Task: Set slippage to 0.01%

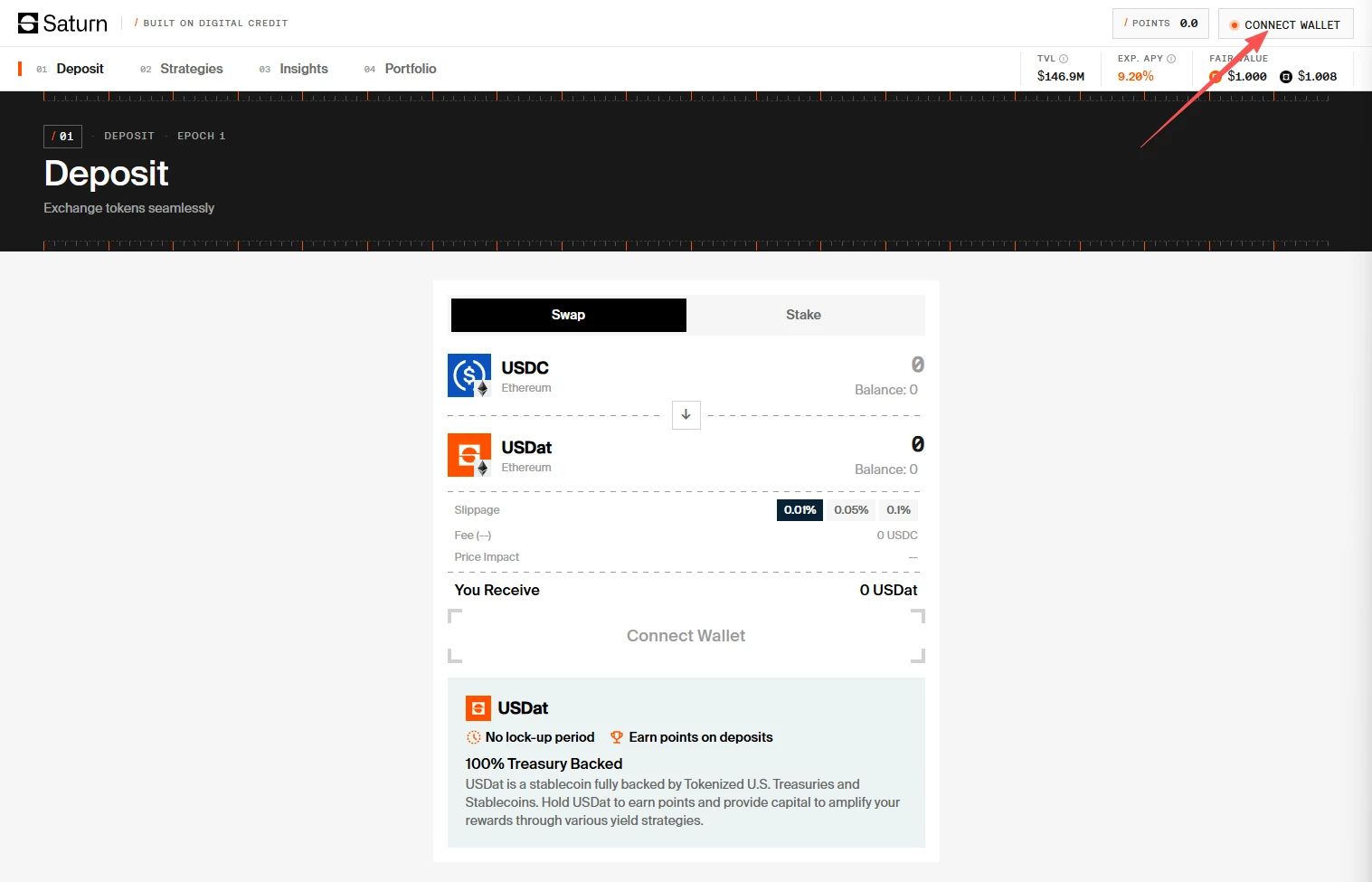Action: coord(800,510)
